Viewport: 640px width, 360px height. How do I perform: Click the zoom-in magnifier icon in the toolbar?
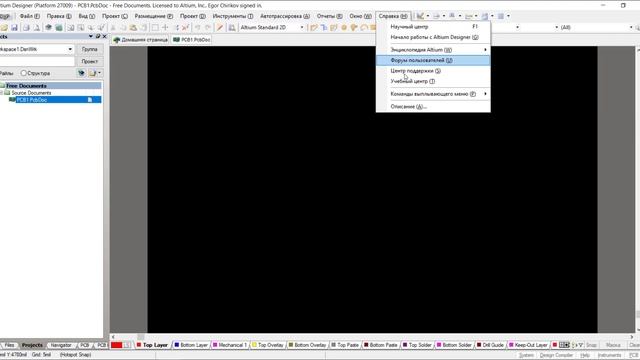tap(91, 27)
